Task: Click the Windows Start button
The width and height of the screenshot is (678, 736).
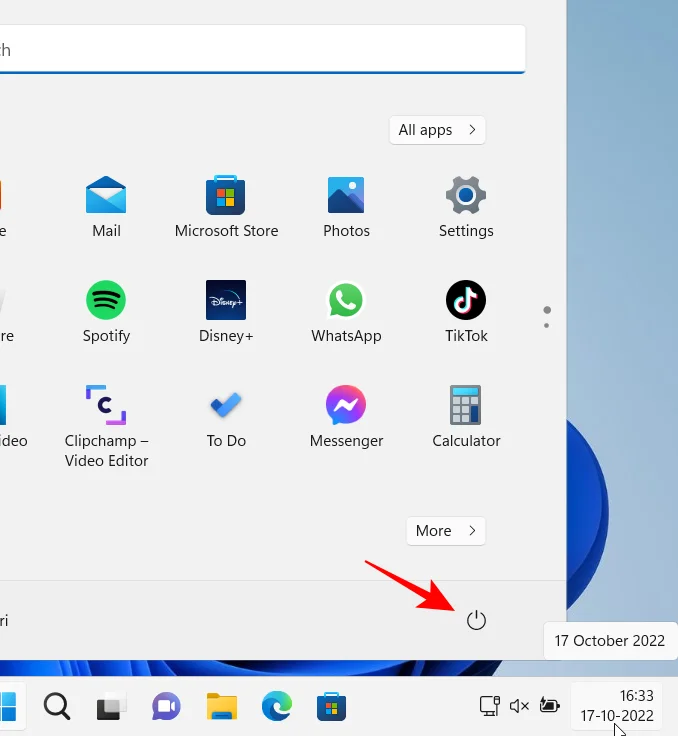Action: click(8, 706)
